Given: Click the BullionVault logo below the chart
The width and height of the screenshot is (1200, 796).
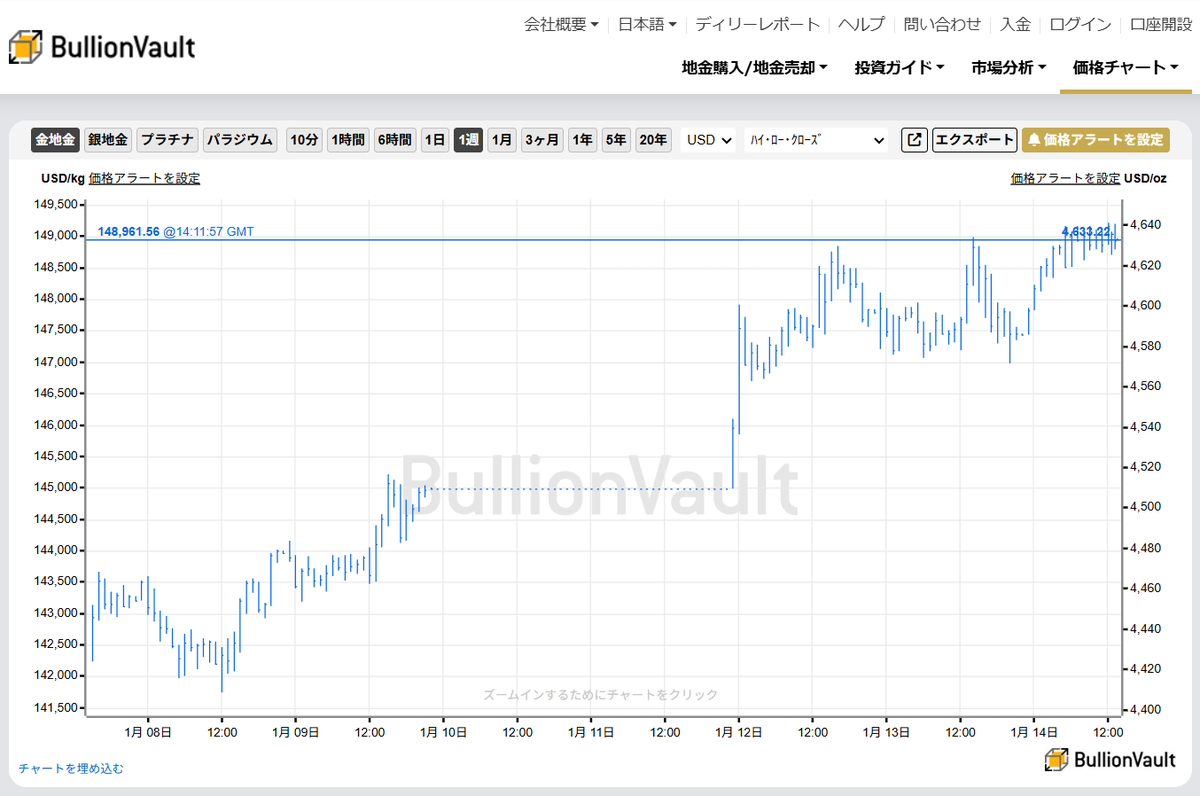Looking at the screenshot, I should click(x=1110, y=760).
